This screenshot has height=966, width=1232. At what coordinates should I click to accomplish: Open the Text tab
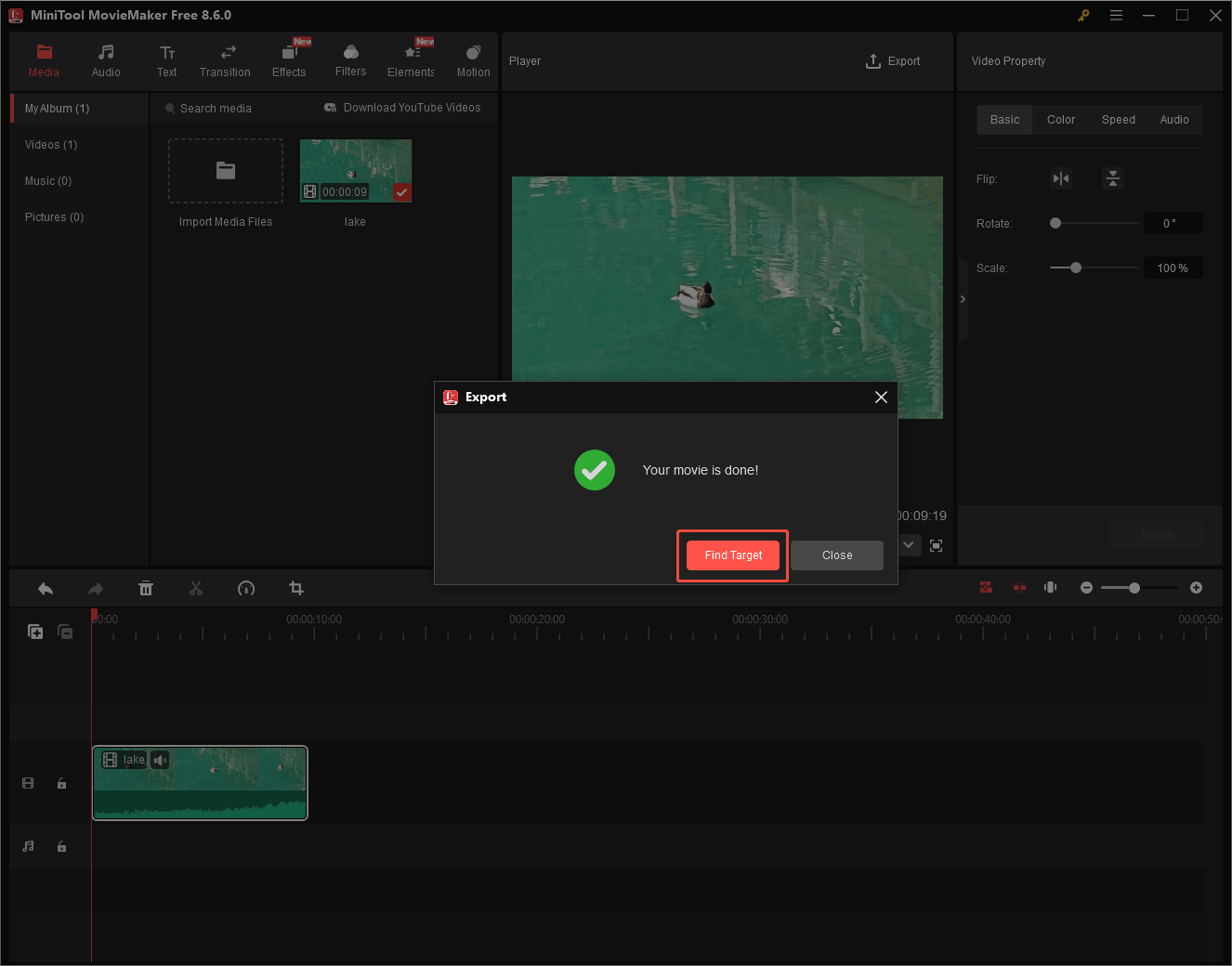pos(166,61)
